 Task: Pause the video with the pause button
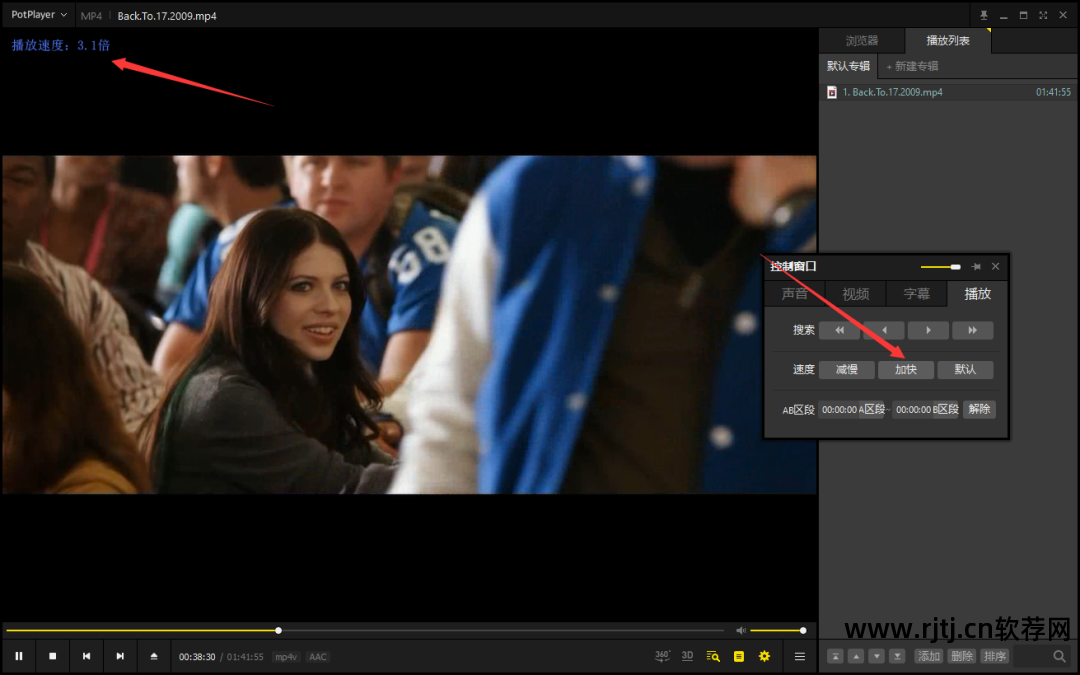(19, 656)
